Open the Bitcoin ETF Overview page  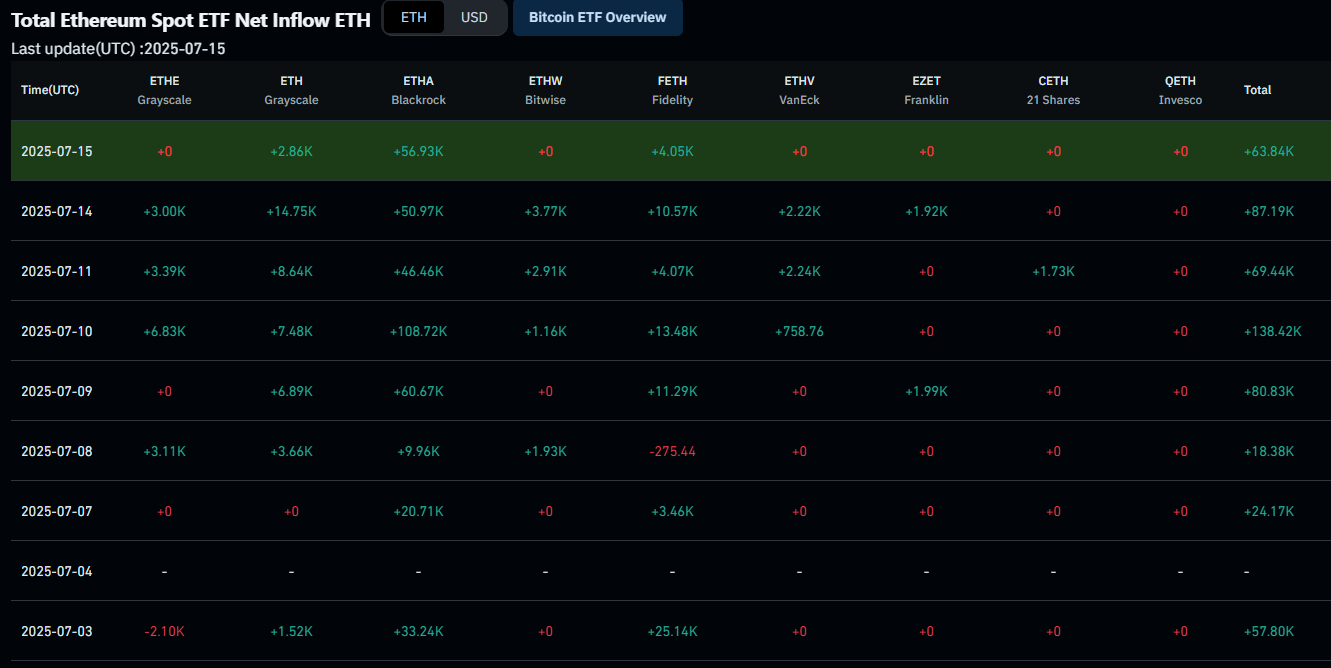pyautogui.click(x=597, y=18)
